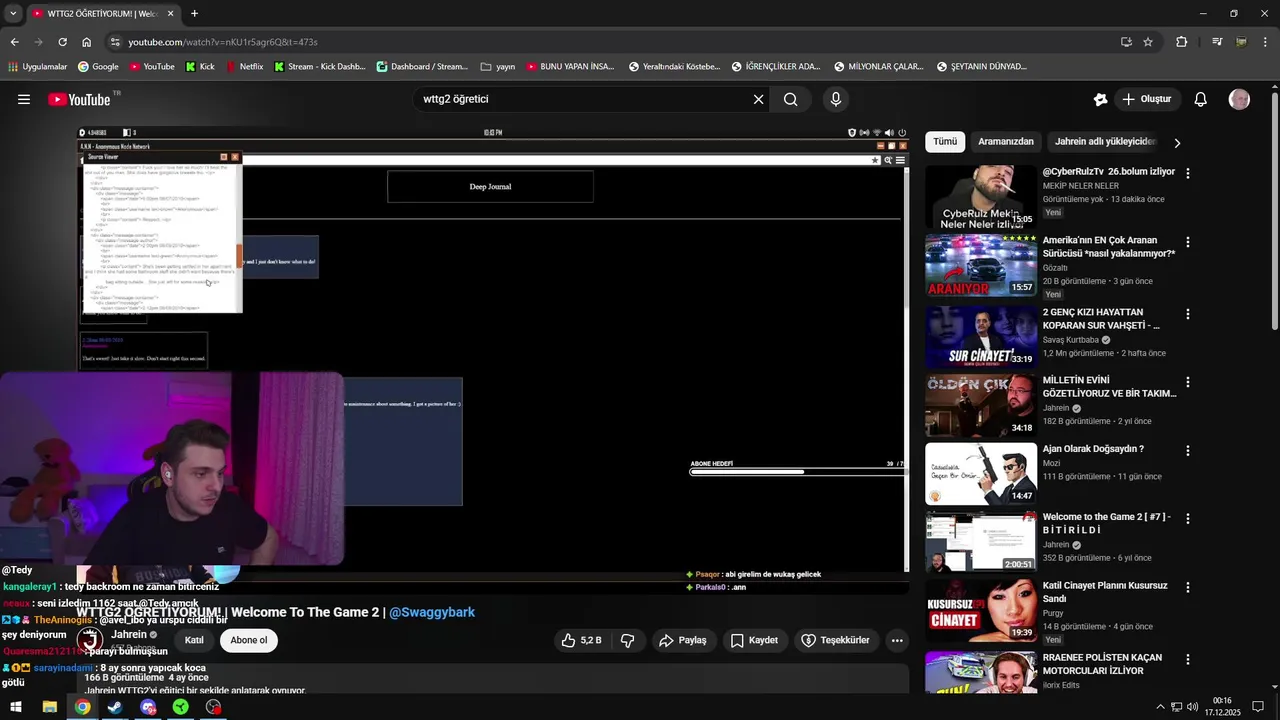1280x720 pixels.
Task: Select the Tümü filter chip
Action: pyautogui.click(x=945, y=142)
